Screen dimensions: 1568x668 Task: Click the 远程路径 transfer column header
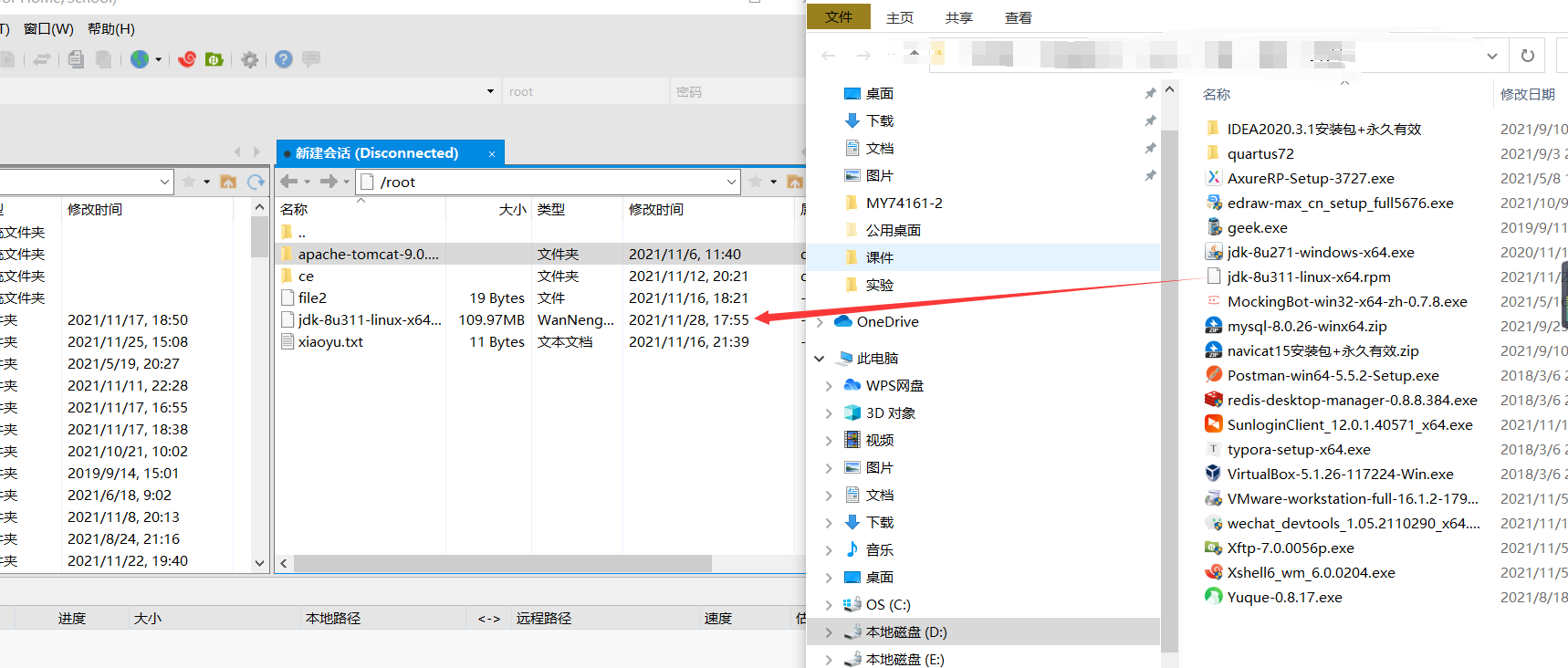(x=544, y=618)
